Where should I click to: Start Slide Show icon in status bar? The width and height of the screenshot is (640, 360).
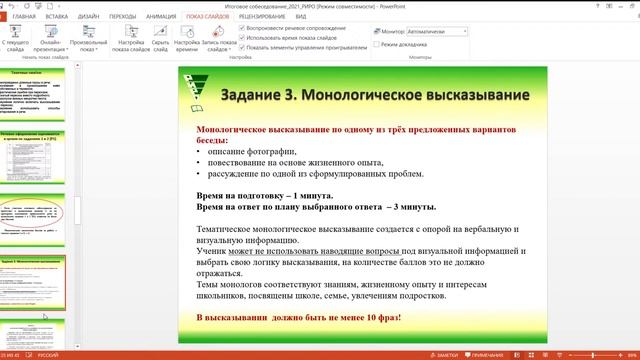coord(560,356)
